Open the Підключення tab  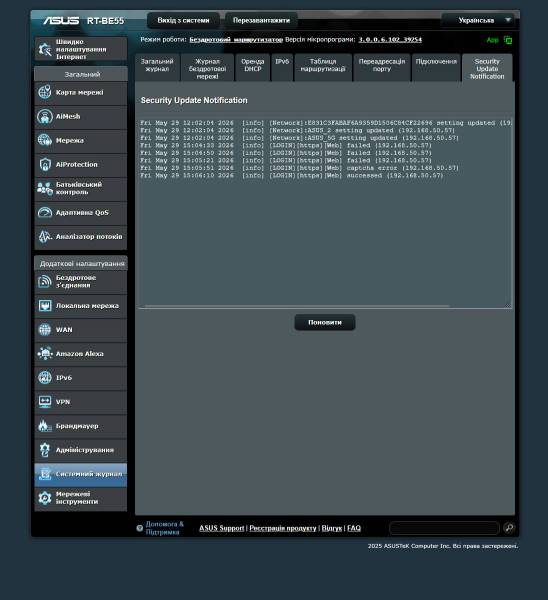(x=436, y=68)
